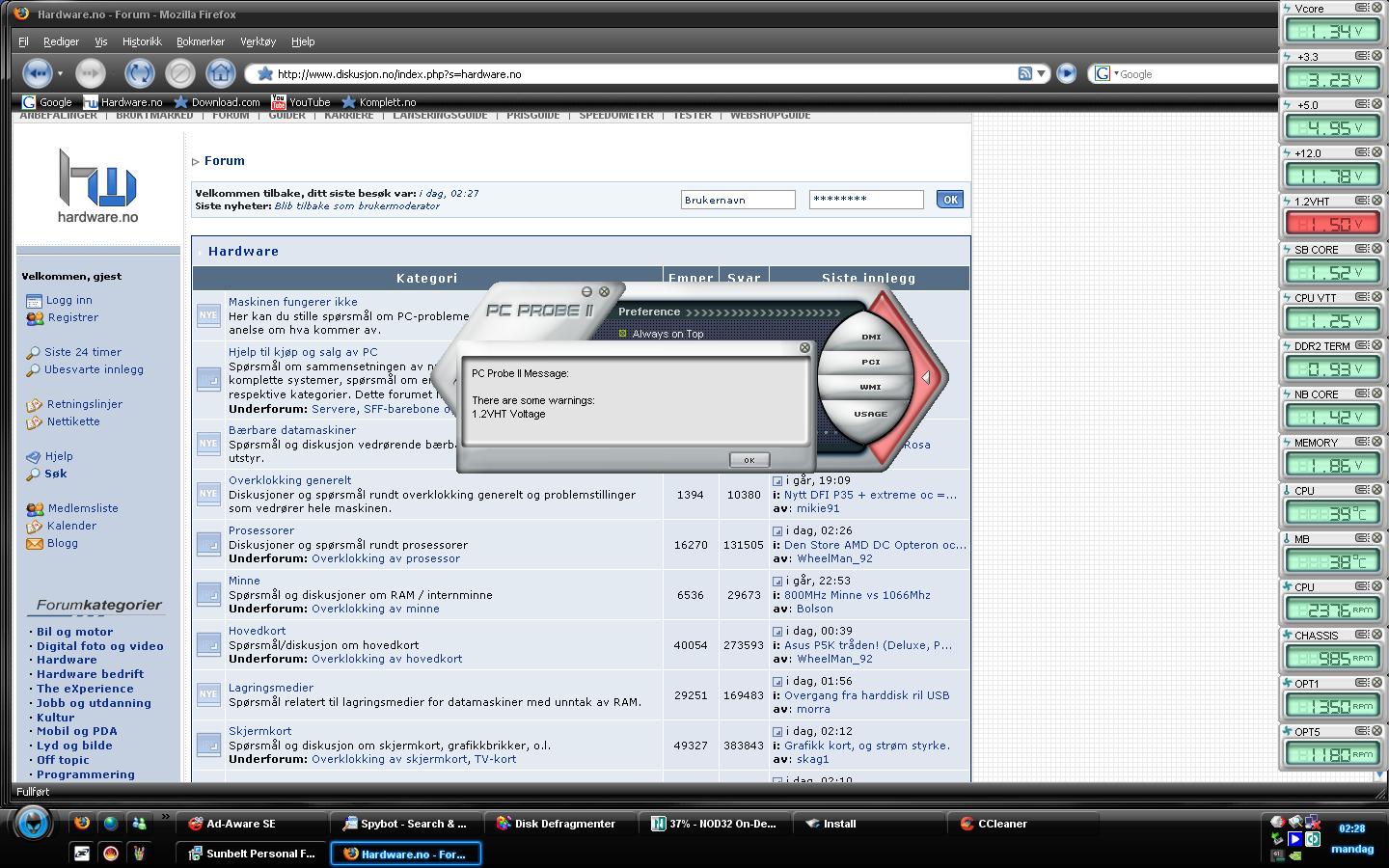Viewport: 1389px width, 868px height.
Task: Open config for the OPT1 fan sensor
Action: click(x=1362, y=683)
